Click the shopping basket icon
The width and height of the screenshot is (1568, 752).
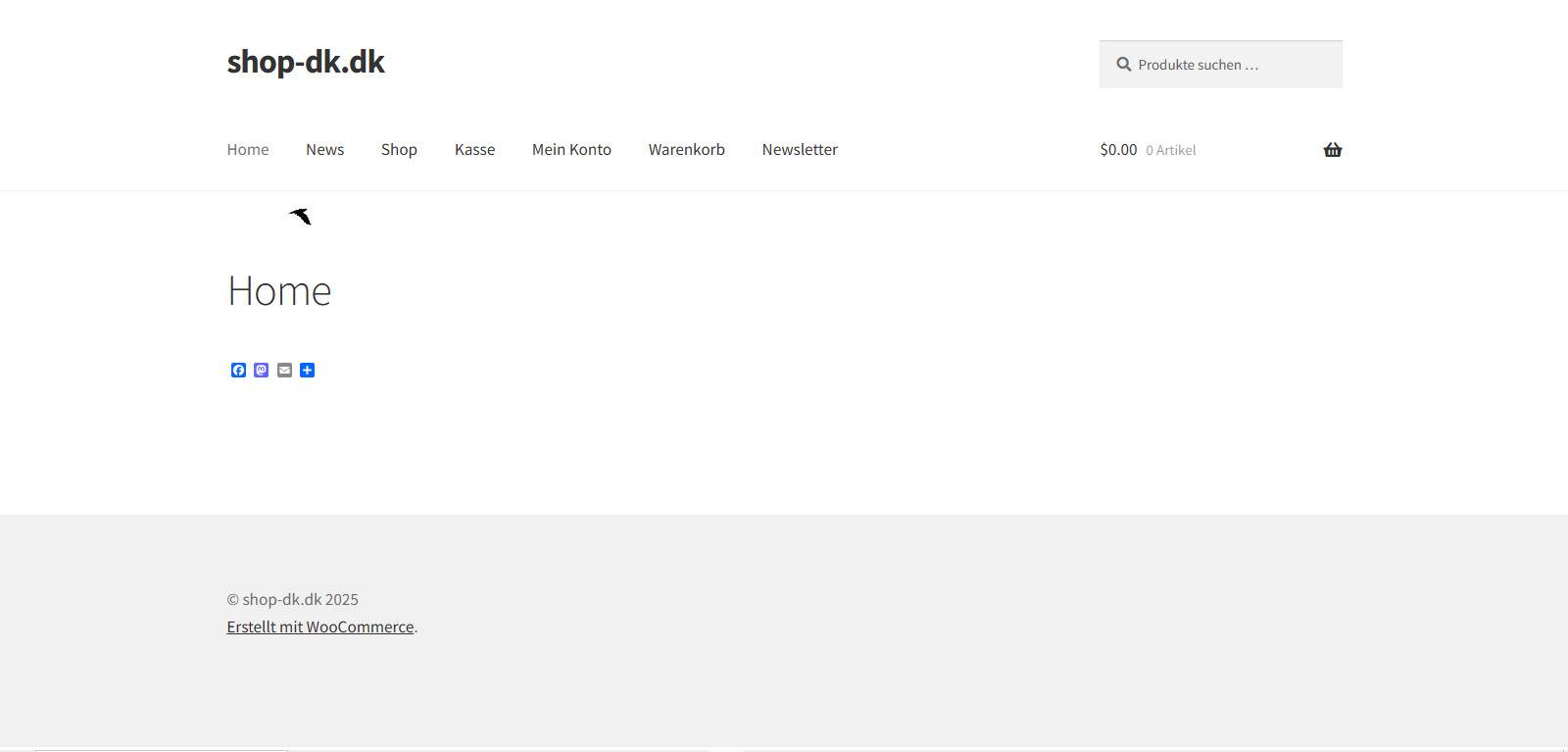(1332, 150)
